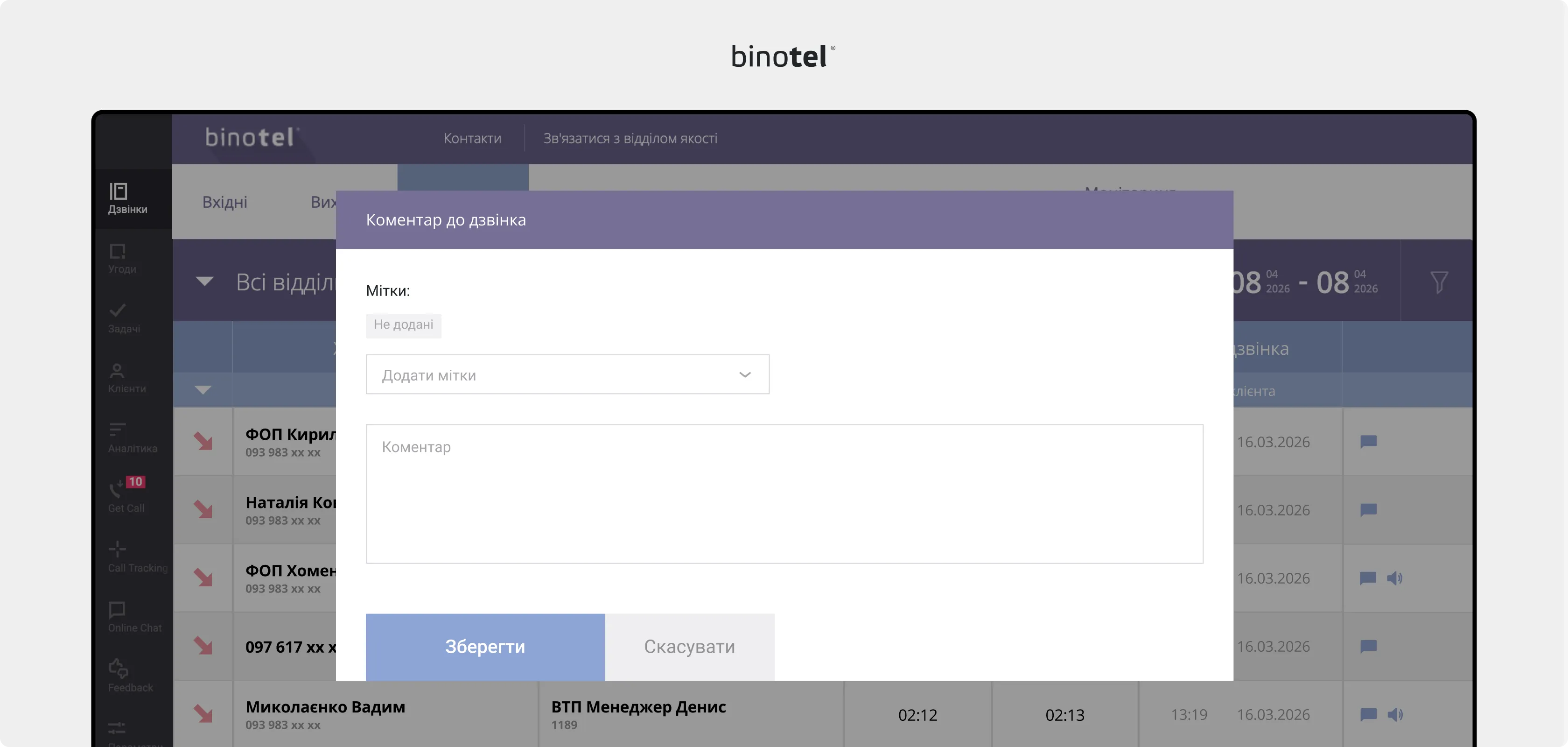
Task: Open the Аналітика sidebar section
Action: (132, 438)
